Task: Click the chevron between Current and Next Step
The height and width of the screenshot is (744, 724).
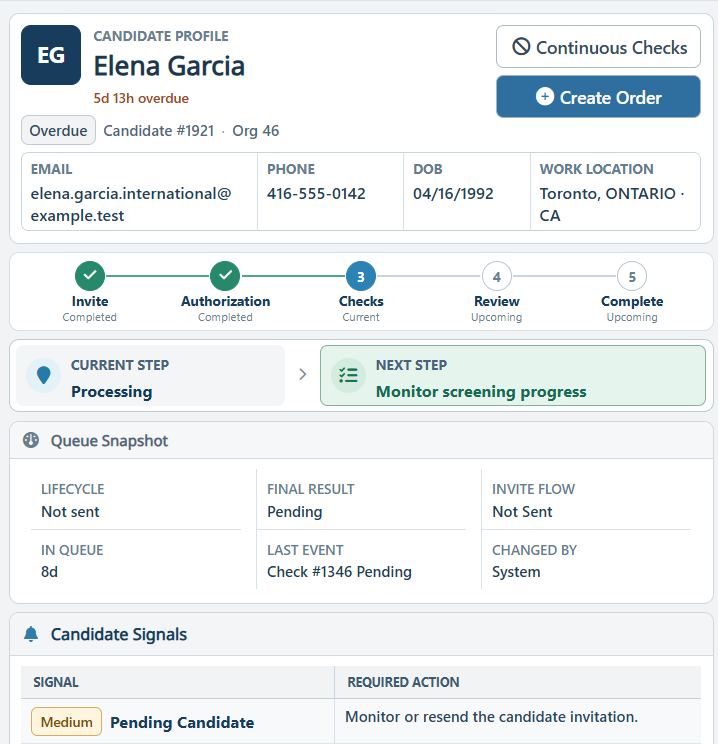Action: click(x=303, y=375)
